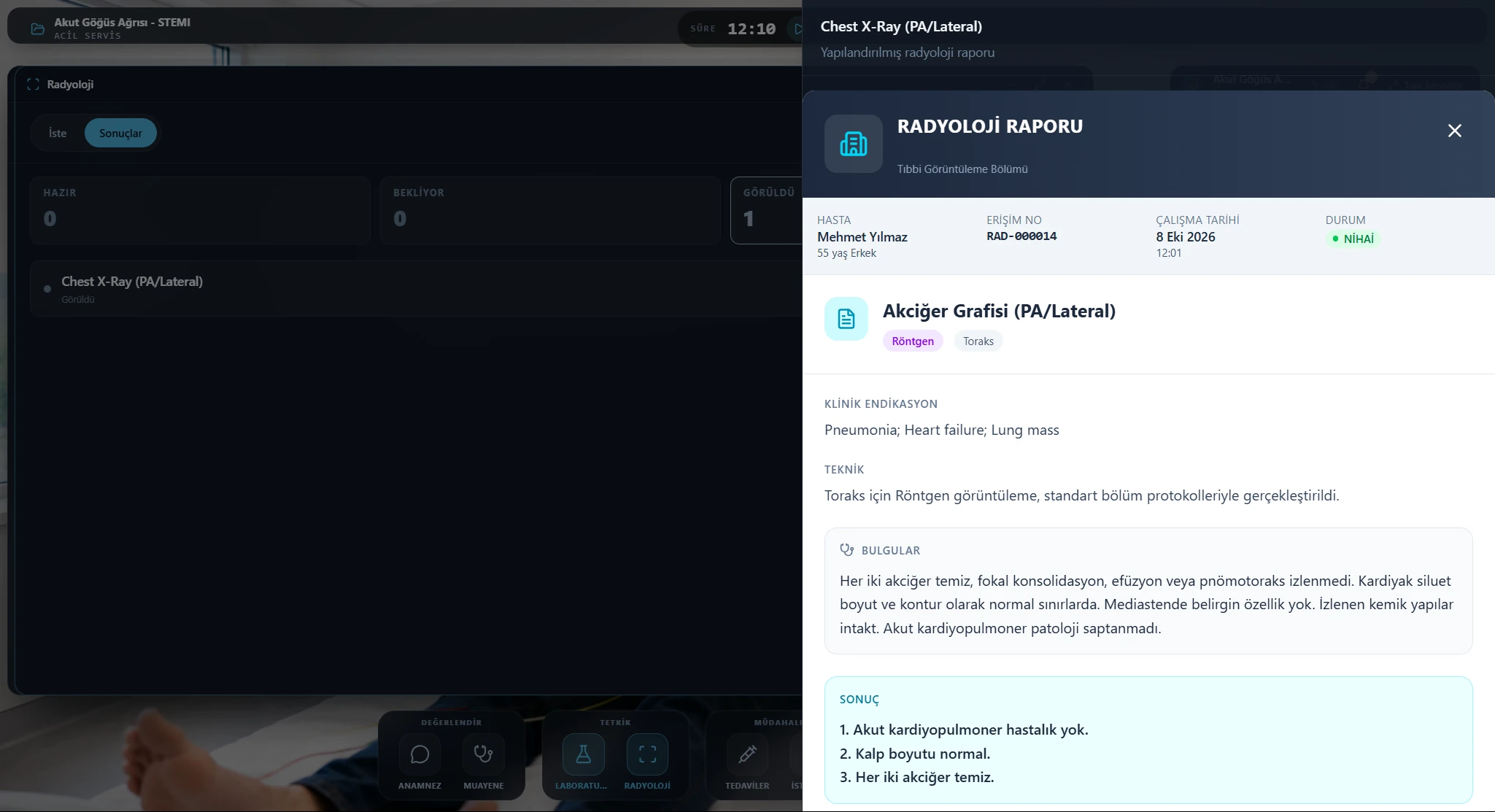Click the frame icon in Radyoloji panel header

click(x=33, y=85)
